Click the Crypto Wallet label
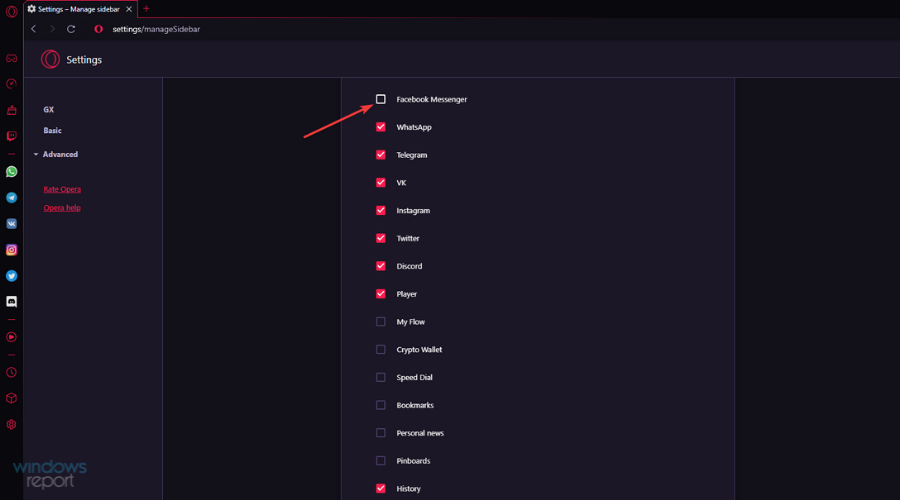The height and width of the screenshot is (500, 900). pos(419,350)
